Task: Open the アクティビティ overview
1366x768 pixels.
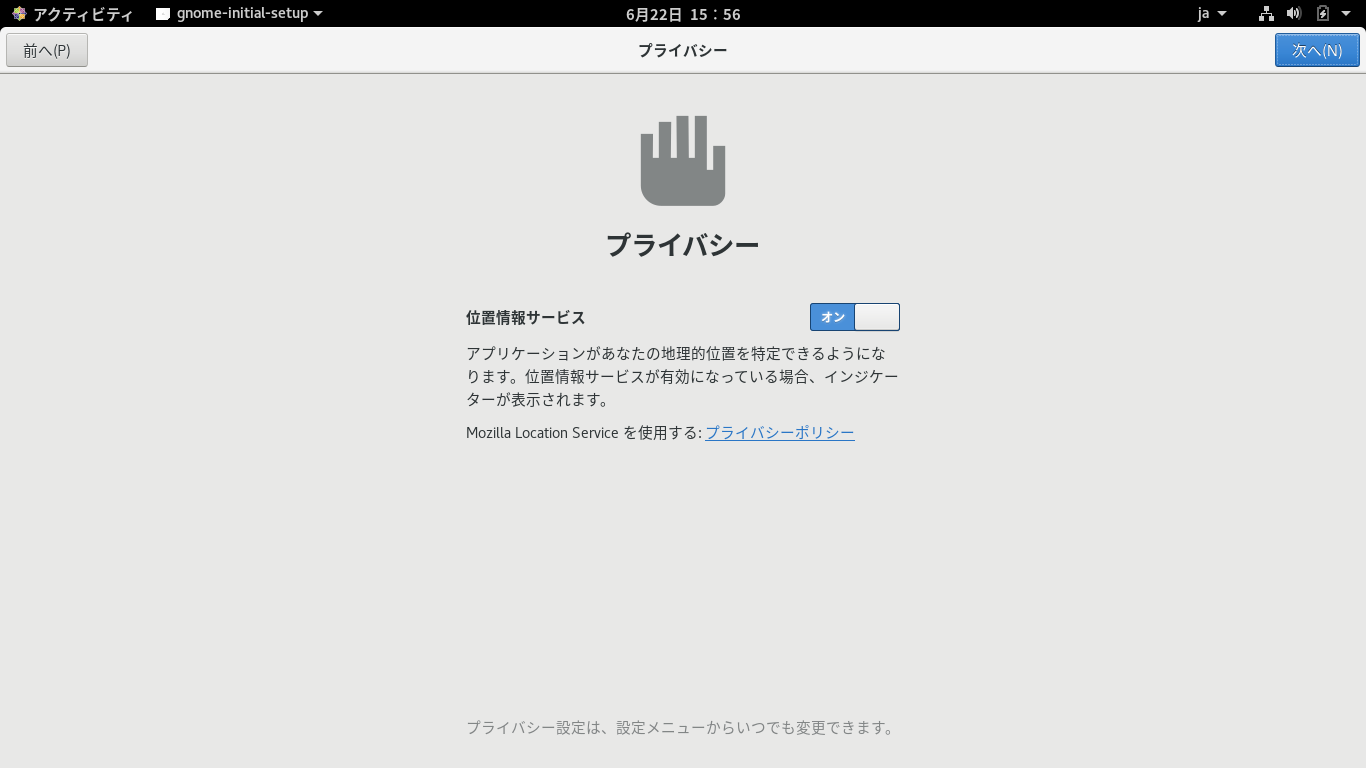Action: click(82, 14)
